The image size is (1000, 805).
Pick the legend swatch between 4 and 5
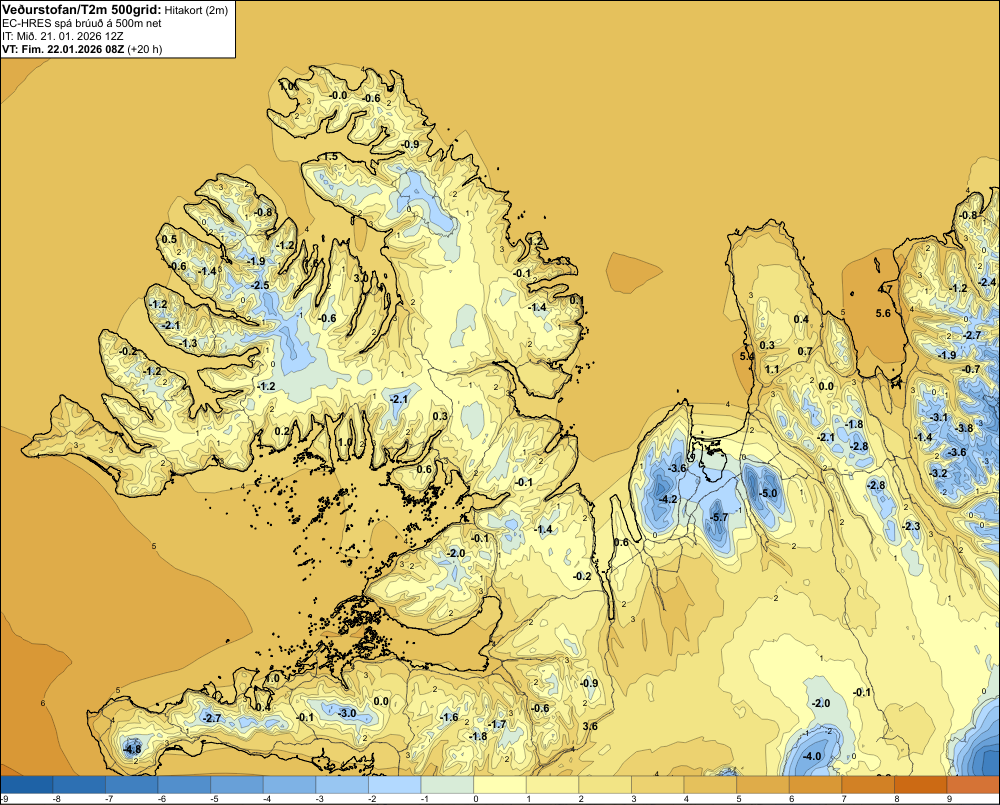tap(710, 785)
